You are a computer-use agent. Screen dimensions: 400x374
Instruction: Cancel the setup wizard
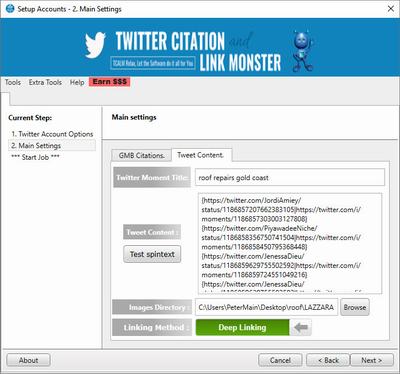[x=280, y=360]
